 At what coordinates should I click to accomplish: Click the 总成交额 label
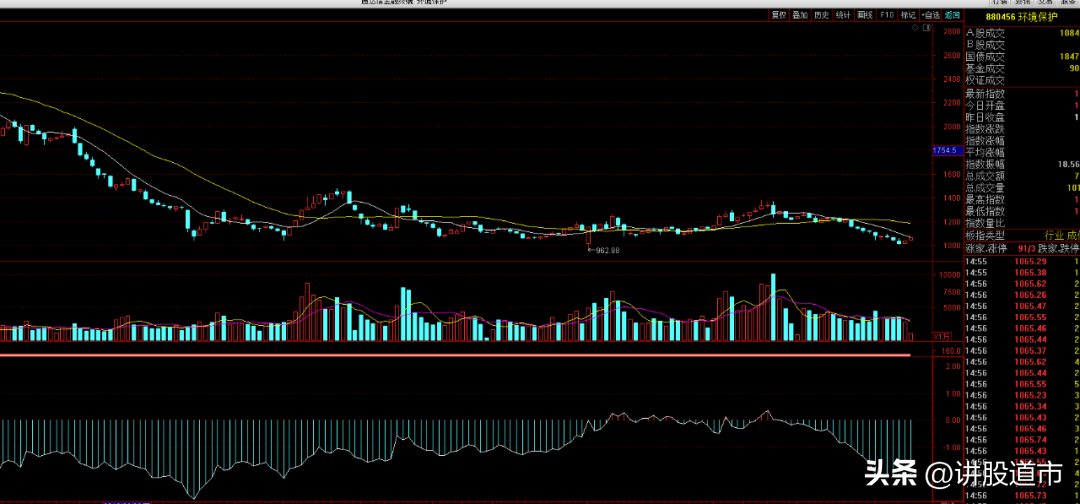coord(985,176)
